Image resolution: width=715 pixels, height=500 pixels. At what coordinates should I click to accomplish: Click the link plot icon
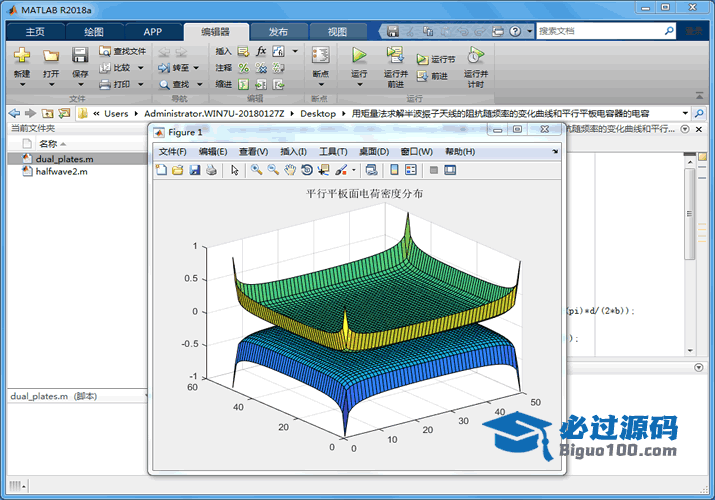pos(372,170)
